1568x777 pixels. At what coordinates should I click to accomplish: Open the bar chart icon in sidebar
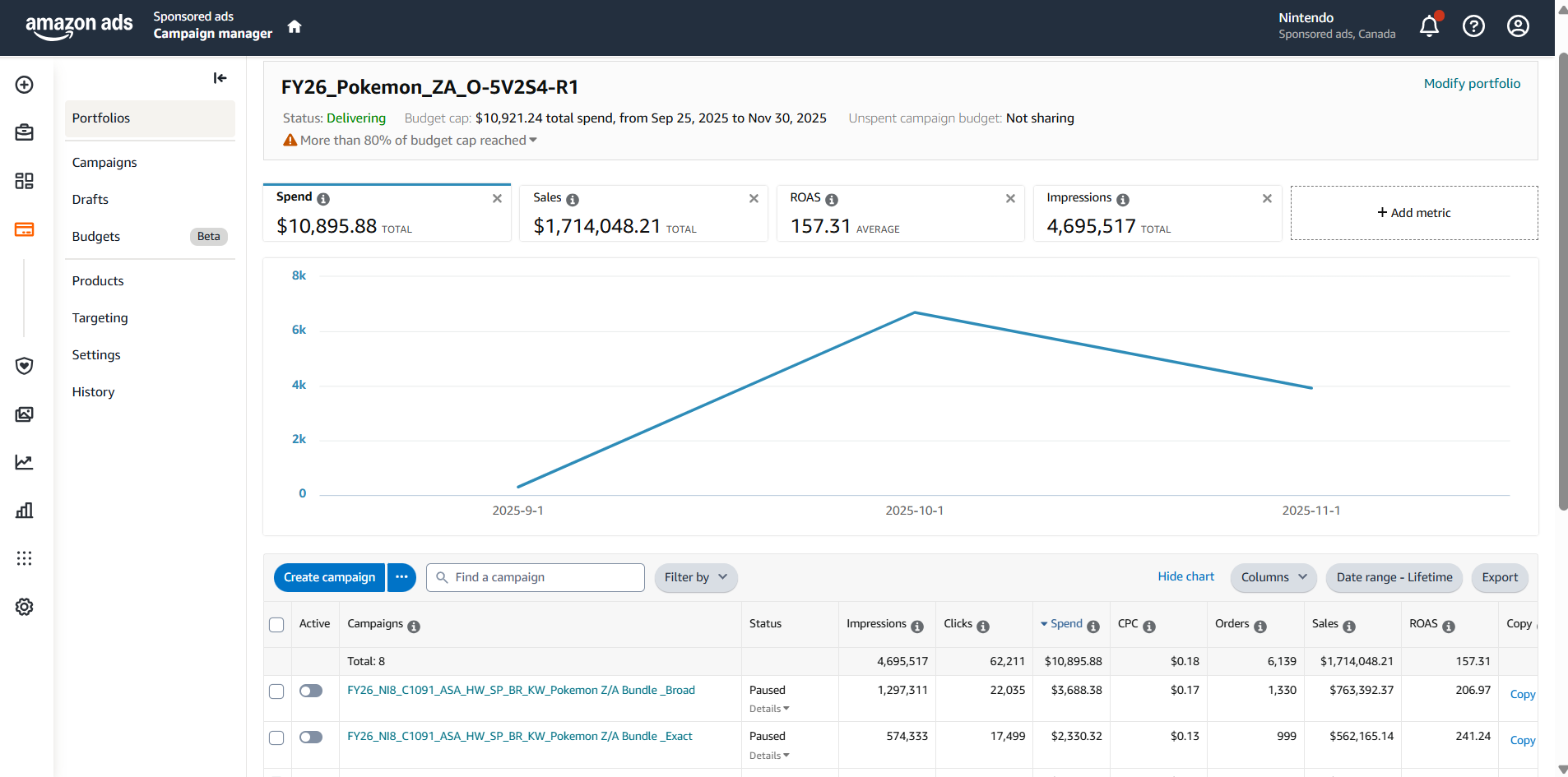25,511
